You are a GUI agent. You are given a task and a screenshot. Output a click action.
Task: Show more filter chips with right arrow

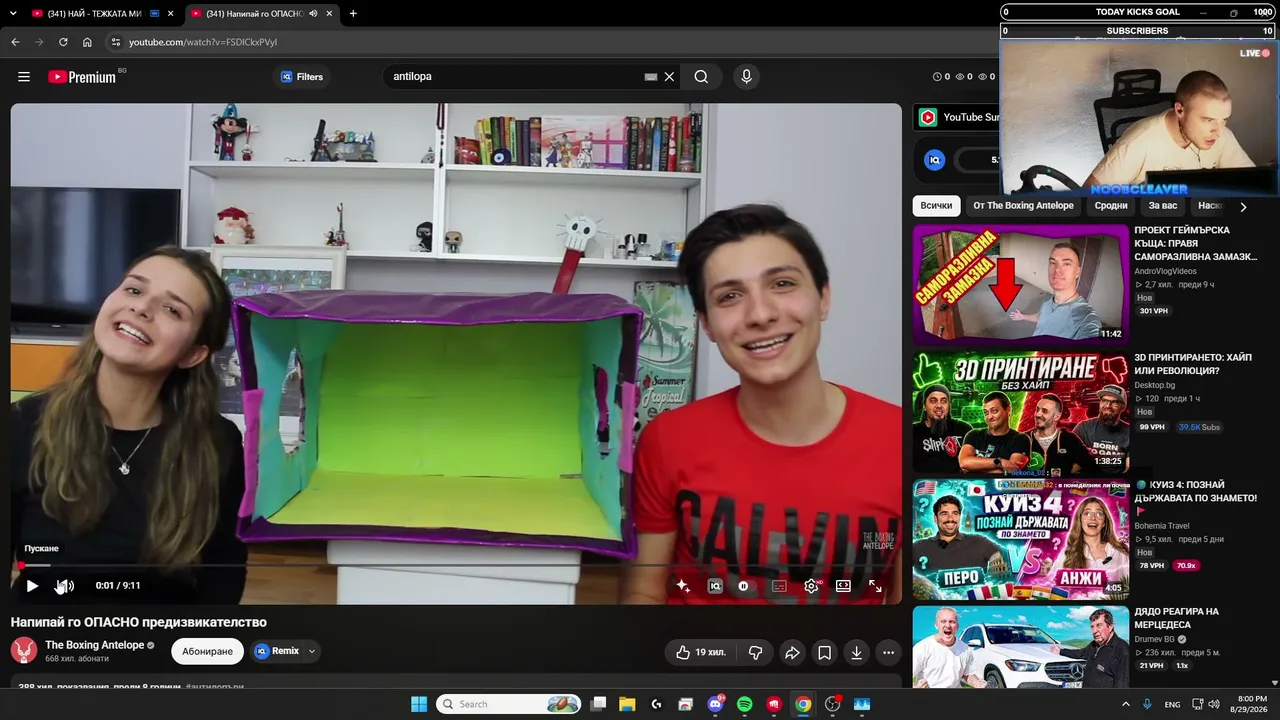(x=1243, y=207)
